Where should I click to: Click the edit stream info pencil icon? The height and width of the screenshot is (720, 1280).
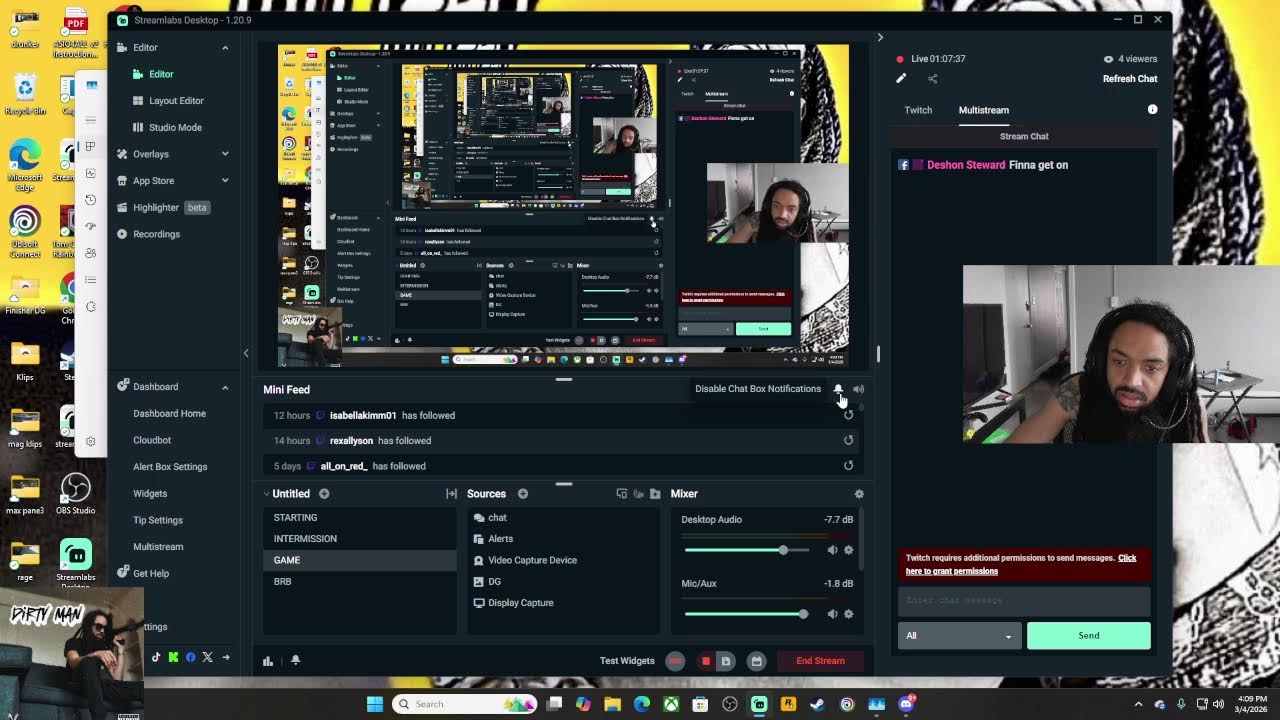(x=901, y=79)
